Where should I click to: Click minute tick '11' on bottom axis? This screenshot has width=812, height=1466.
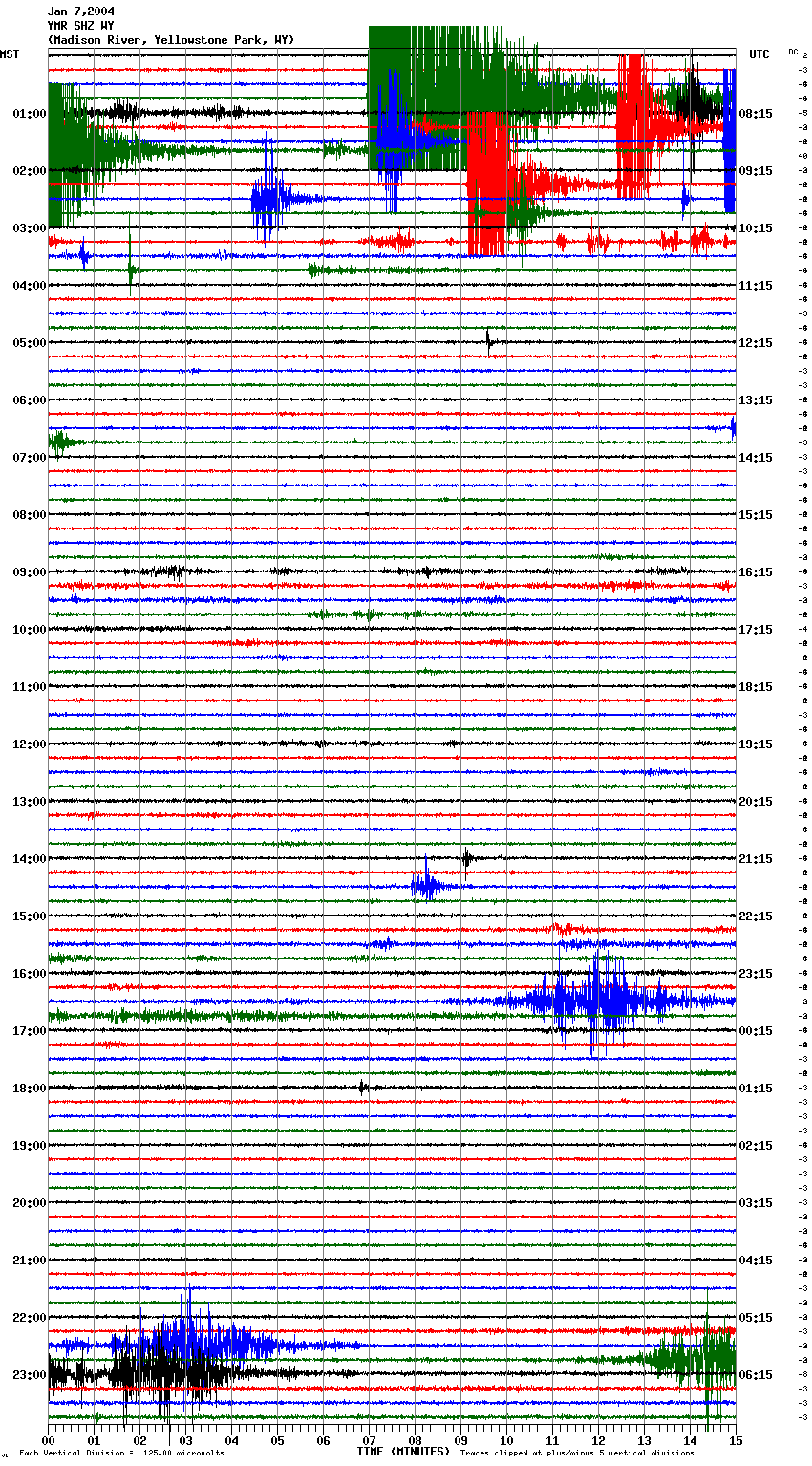pos(552,1439)
